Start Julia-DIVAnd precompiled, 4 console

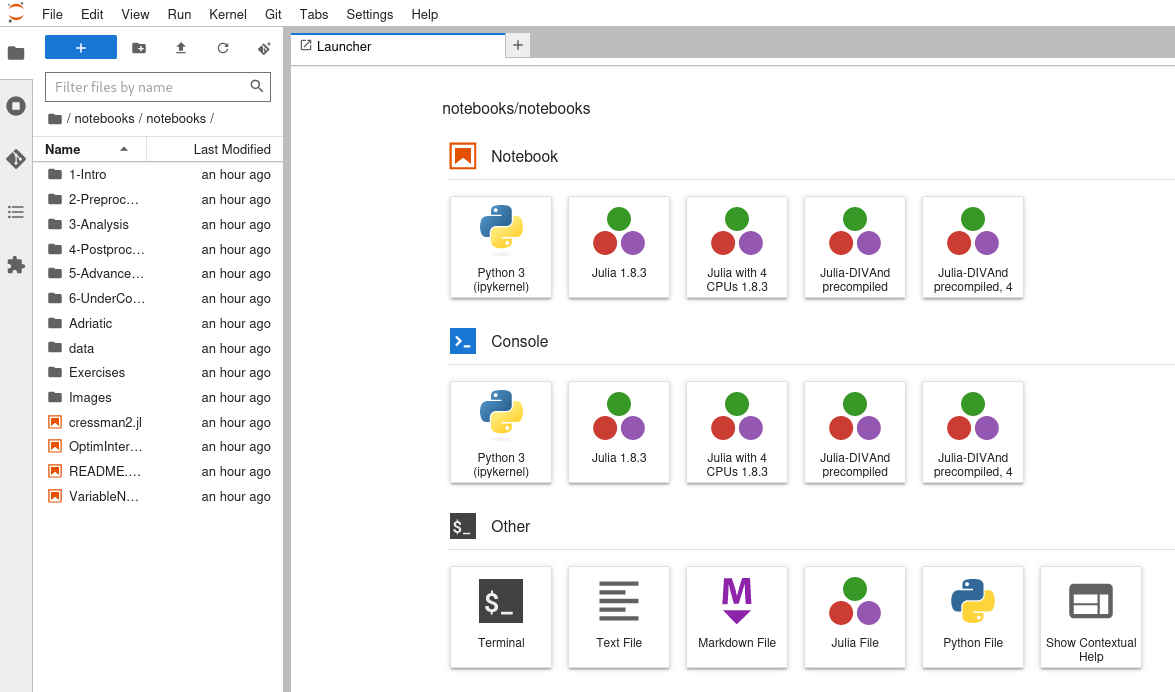coord(973,433)
